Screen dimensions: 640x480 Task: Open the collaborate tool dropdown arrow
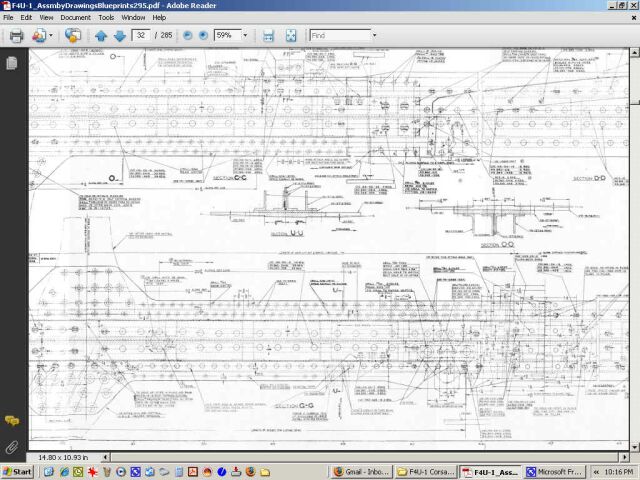coord(50,35)
